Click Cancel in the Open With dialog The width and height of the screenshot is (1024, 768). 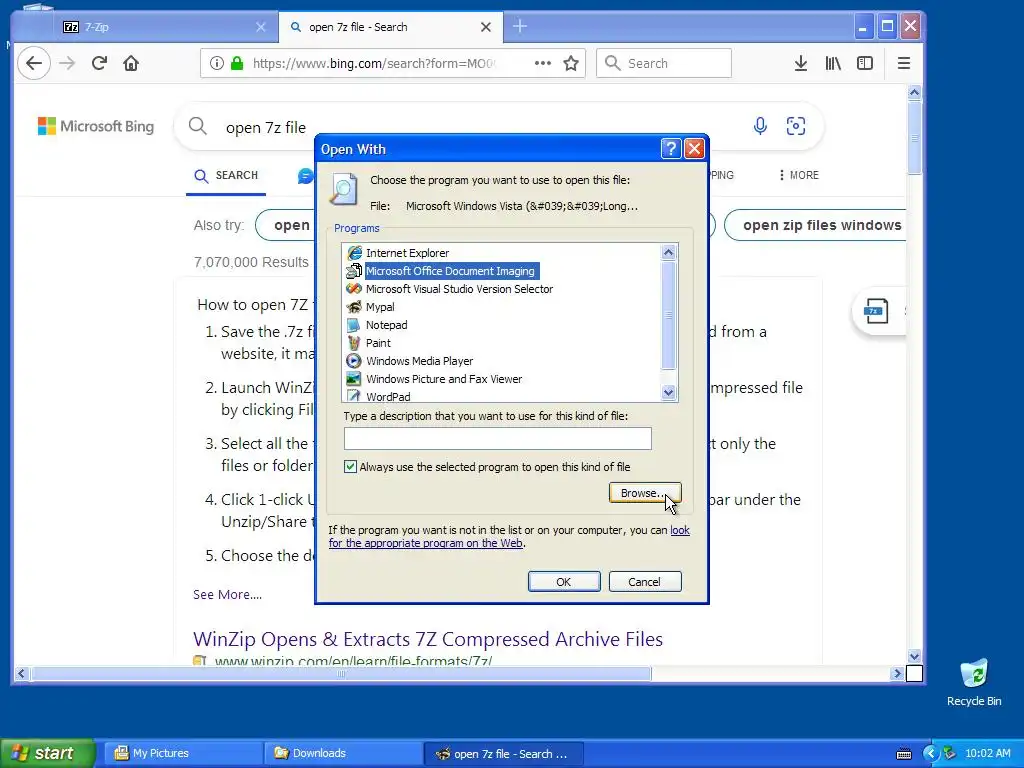[645, 582]
